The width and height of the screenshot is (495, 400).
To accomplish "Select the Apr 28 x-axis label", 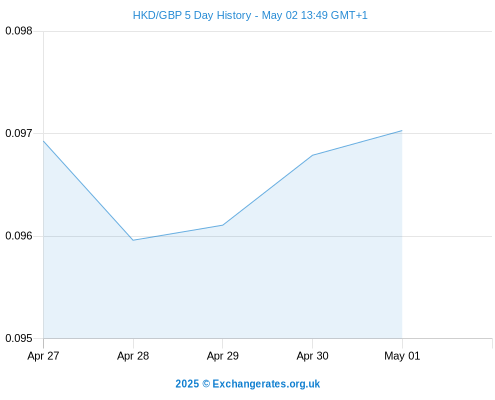I will tap(133, 356).
